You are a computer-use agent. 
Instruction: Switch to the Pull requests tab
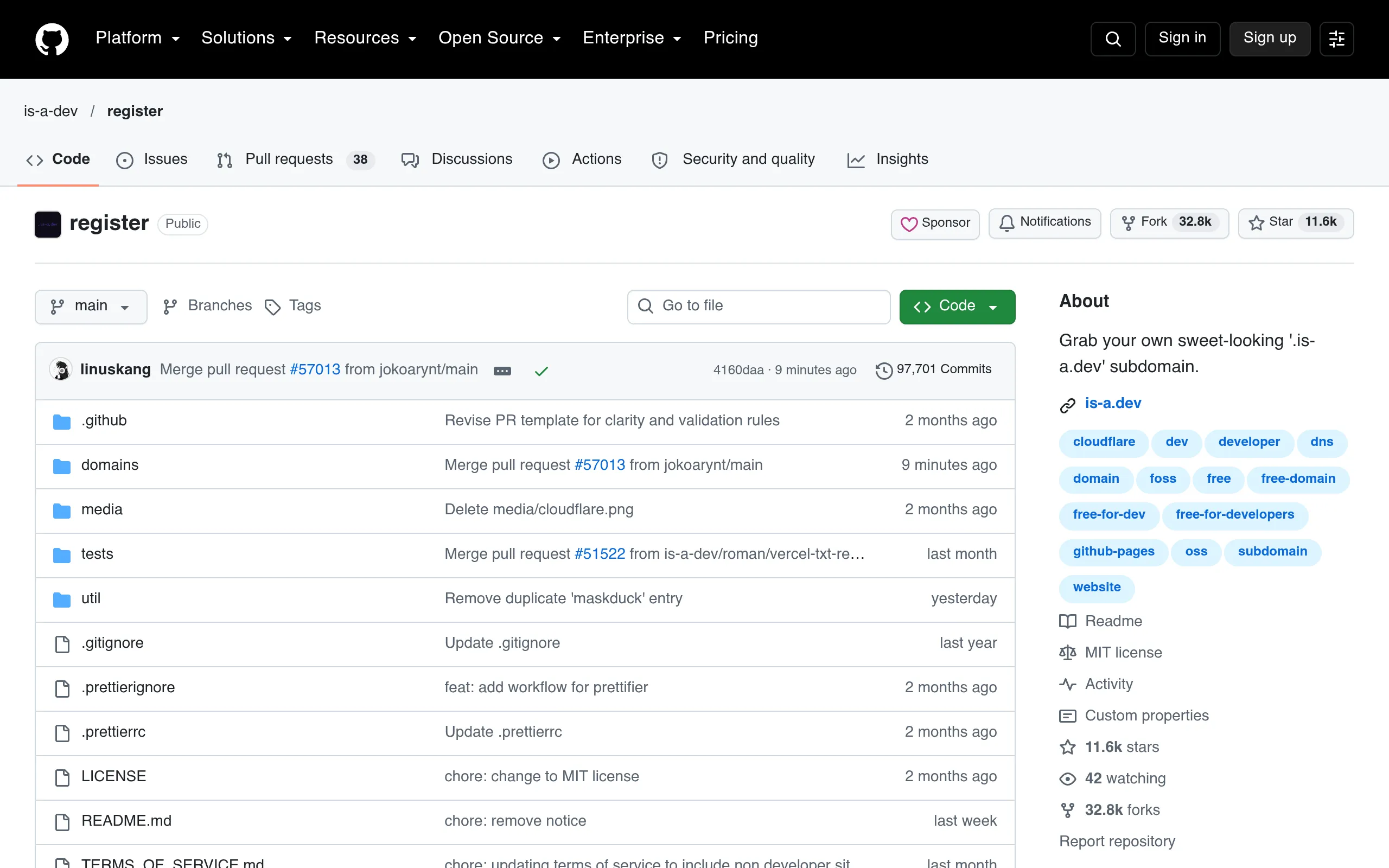pos(295,159)
